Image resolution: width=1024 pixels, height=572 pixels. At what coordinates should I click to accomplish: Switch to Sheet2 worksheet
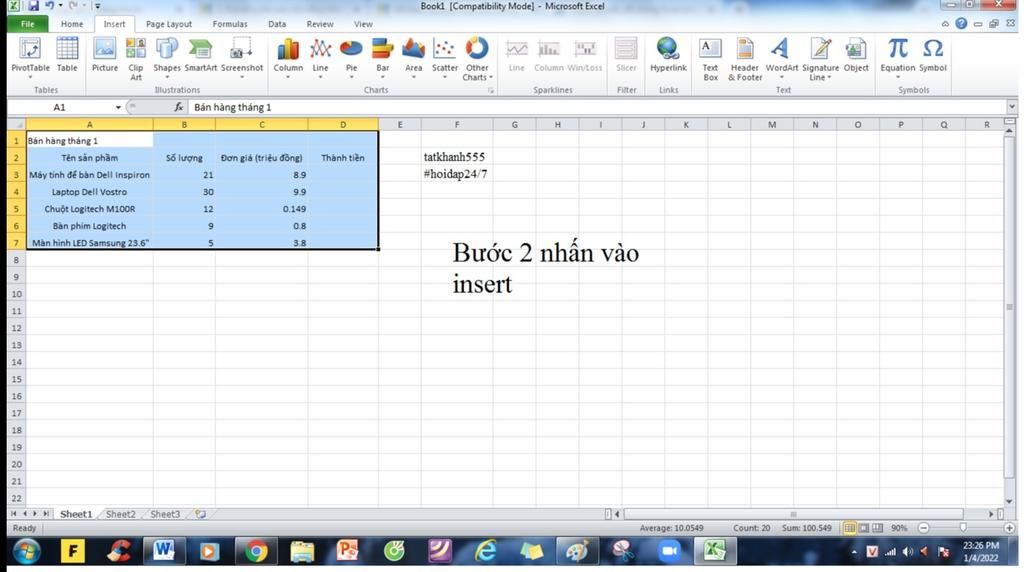tap(121, 515)
